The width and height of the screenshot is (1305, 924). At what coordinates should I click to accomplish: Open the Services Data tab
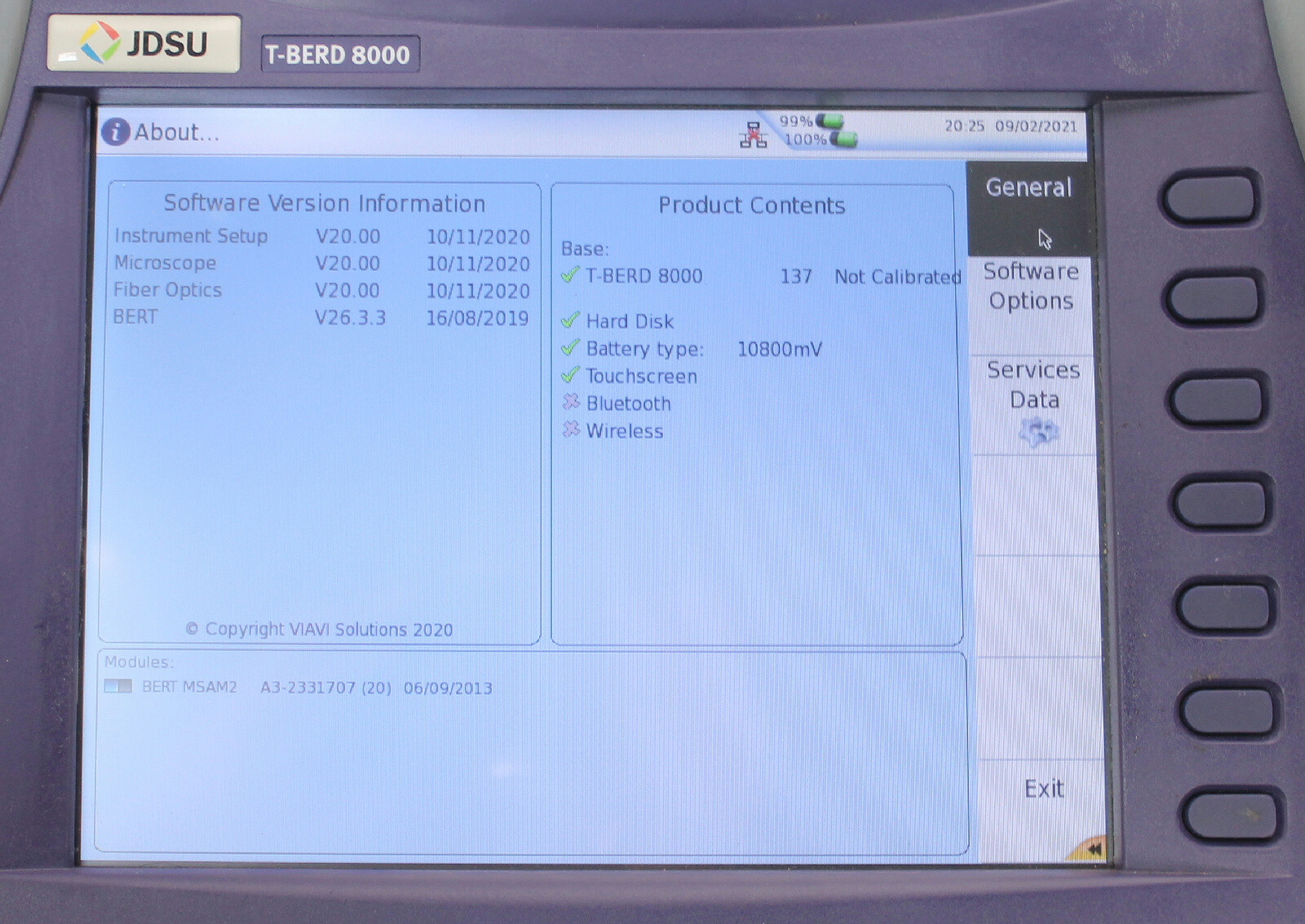tap(1033, 405)
